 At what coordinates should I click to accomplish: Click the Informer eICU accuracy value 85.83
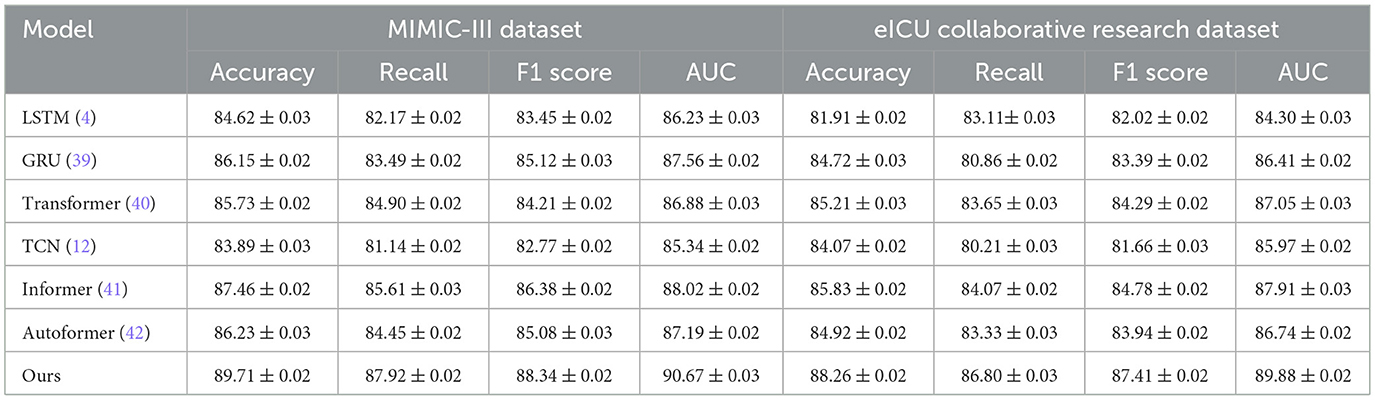pos(858,290)
